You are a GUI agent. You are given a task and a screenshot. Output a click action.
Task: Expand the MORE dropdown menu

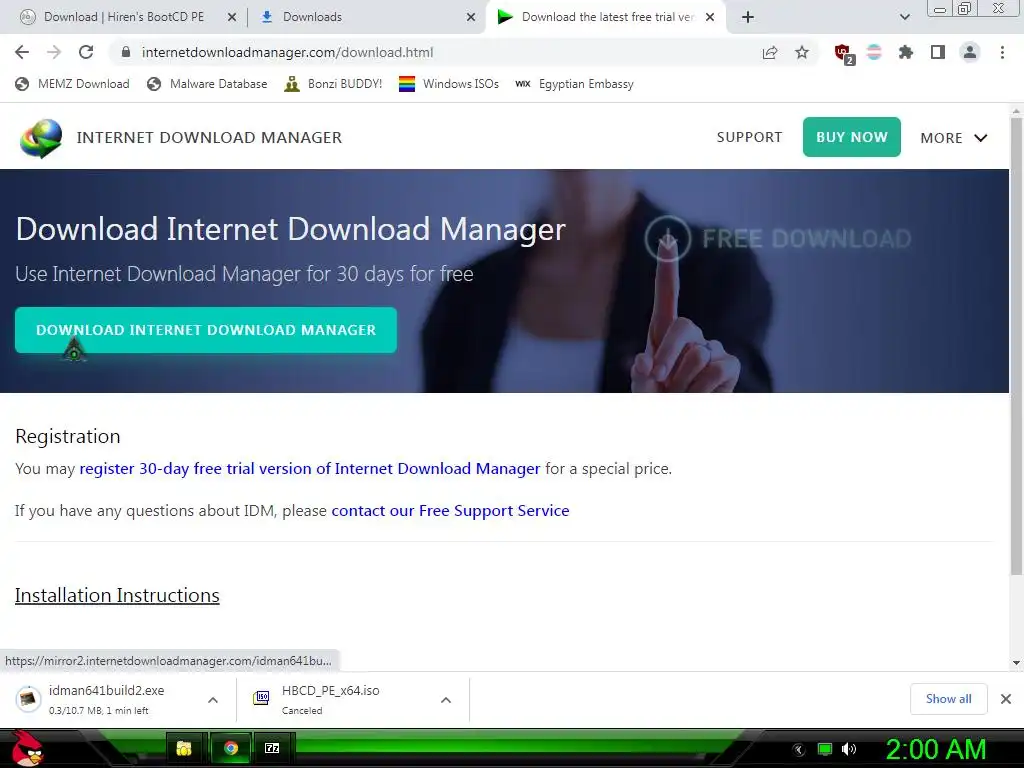(x=953, y=138)
